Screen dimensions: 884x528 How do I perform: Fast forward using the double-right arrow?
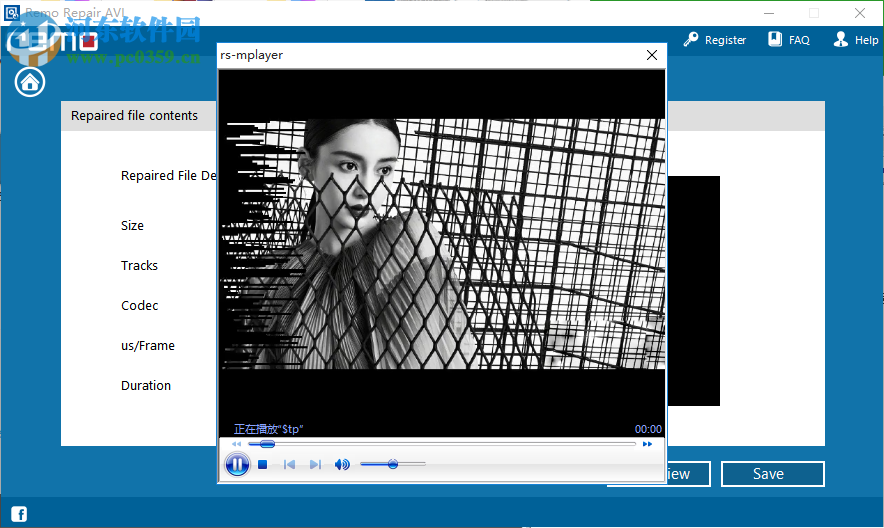[x=647, y=444]
